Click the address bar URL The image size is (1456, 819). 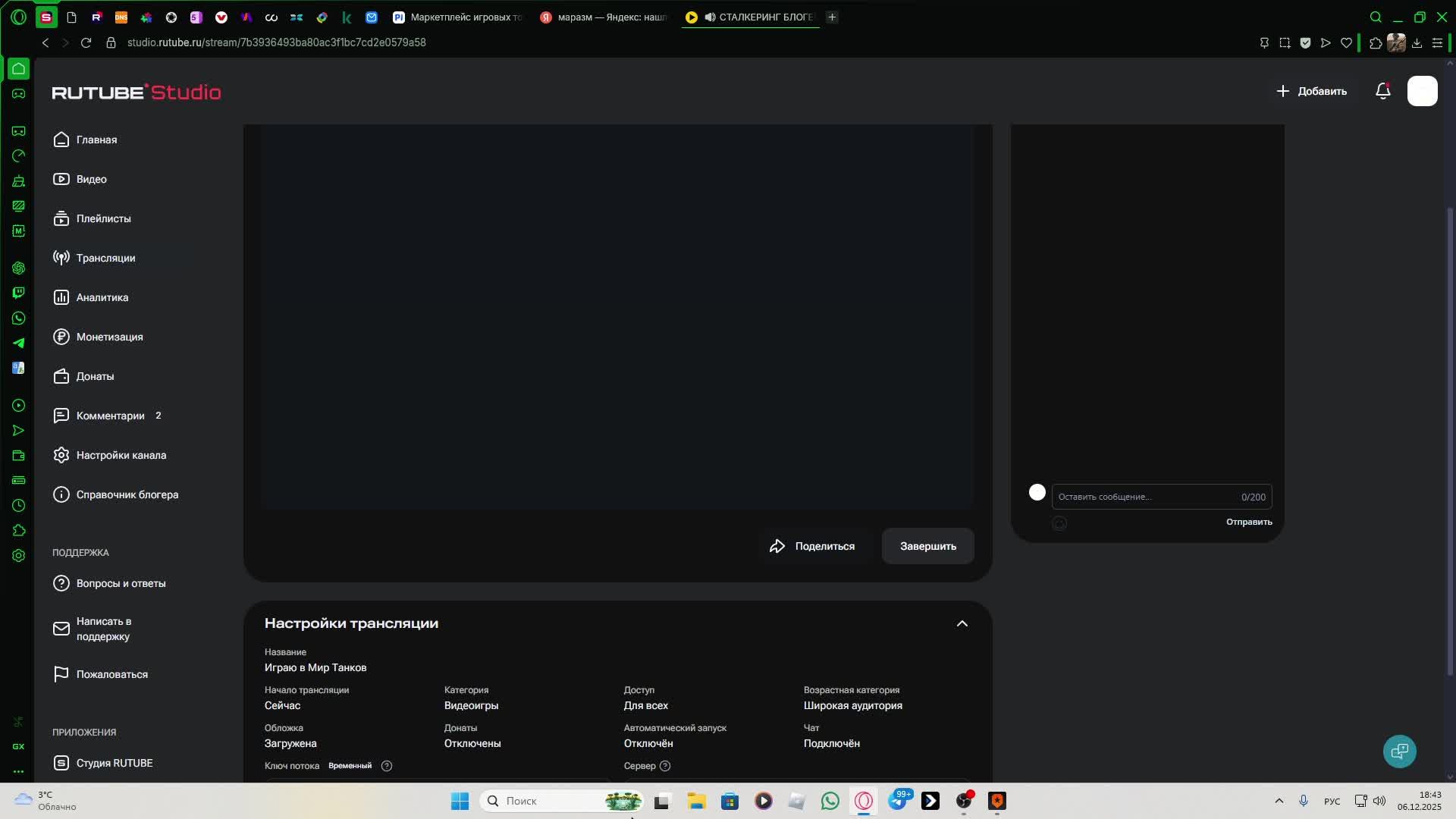(x=277, y=42)
